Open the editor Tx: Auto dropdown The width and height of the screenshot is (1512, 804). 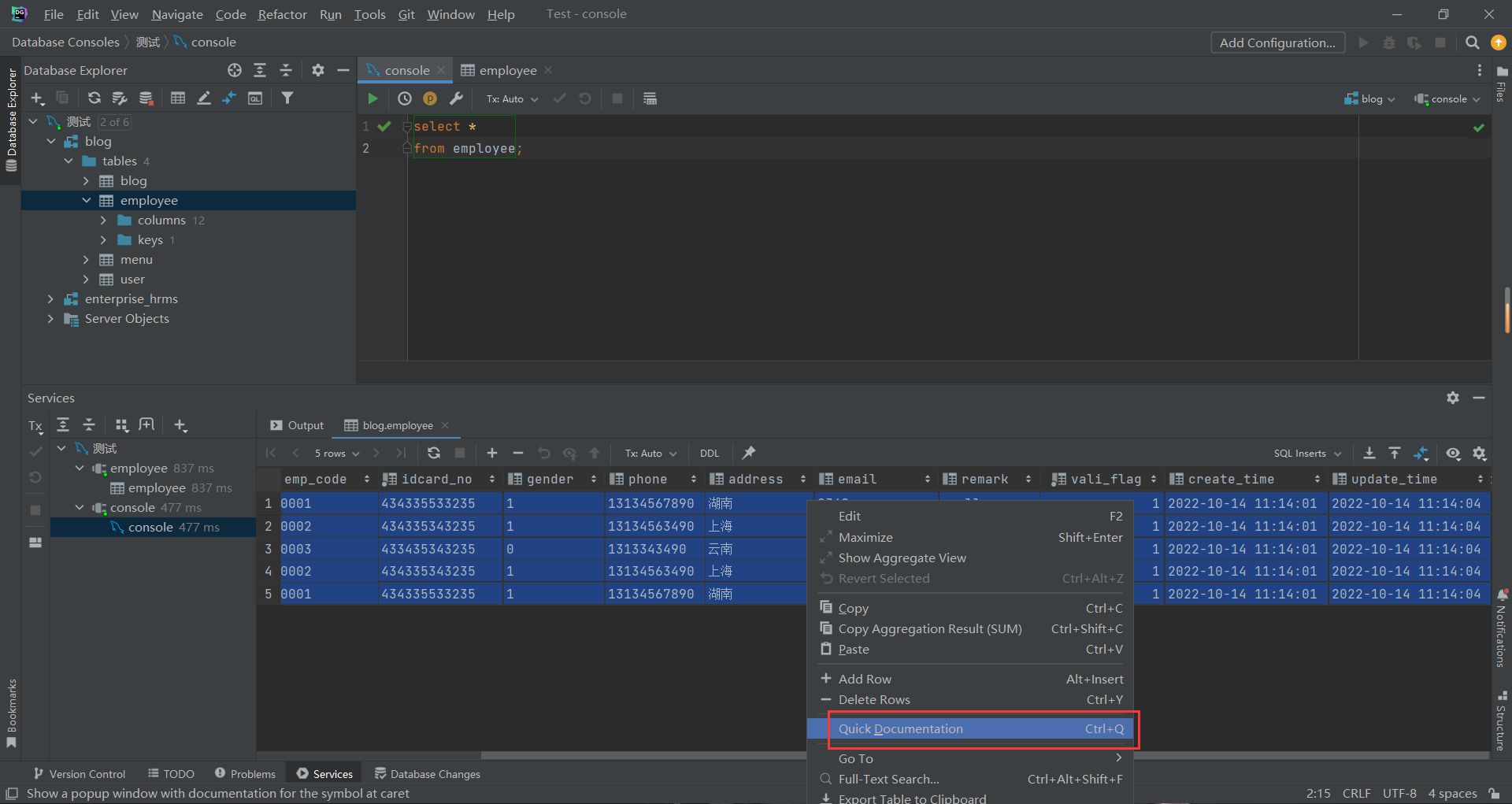tap(512, 98)
